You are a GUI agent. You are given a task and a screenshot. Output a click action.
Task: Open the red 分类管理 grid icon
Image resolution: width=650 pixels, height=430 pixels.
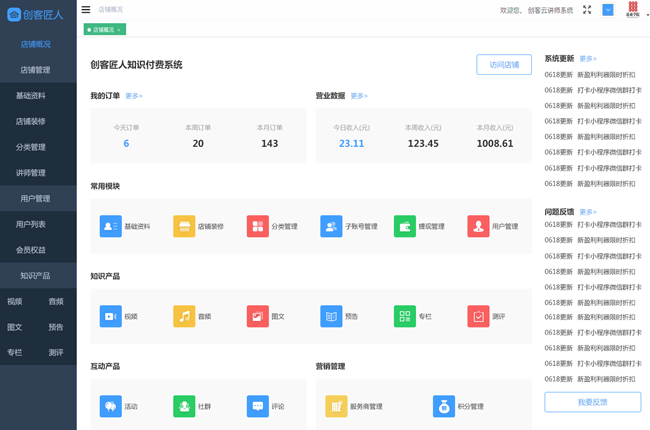point(258,227)
